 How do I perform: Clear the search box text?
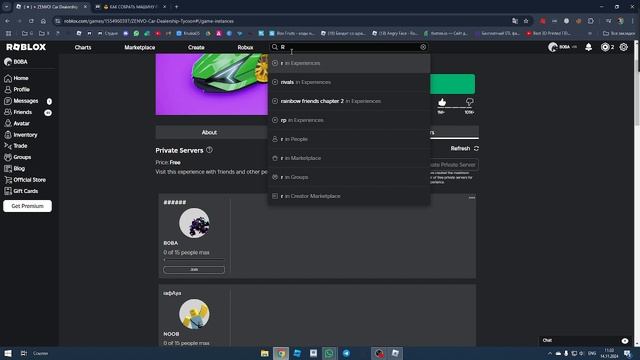pyautogui.click(x=423, y=47)
